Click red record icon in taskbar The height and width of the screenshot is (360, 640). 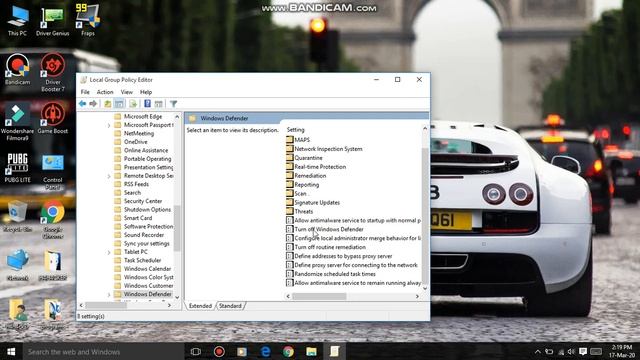[x=219, y=351]
